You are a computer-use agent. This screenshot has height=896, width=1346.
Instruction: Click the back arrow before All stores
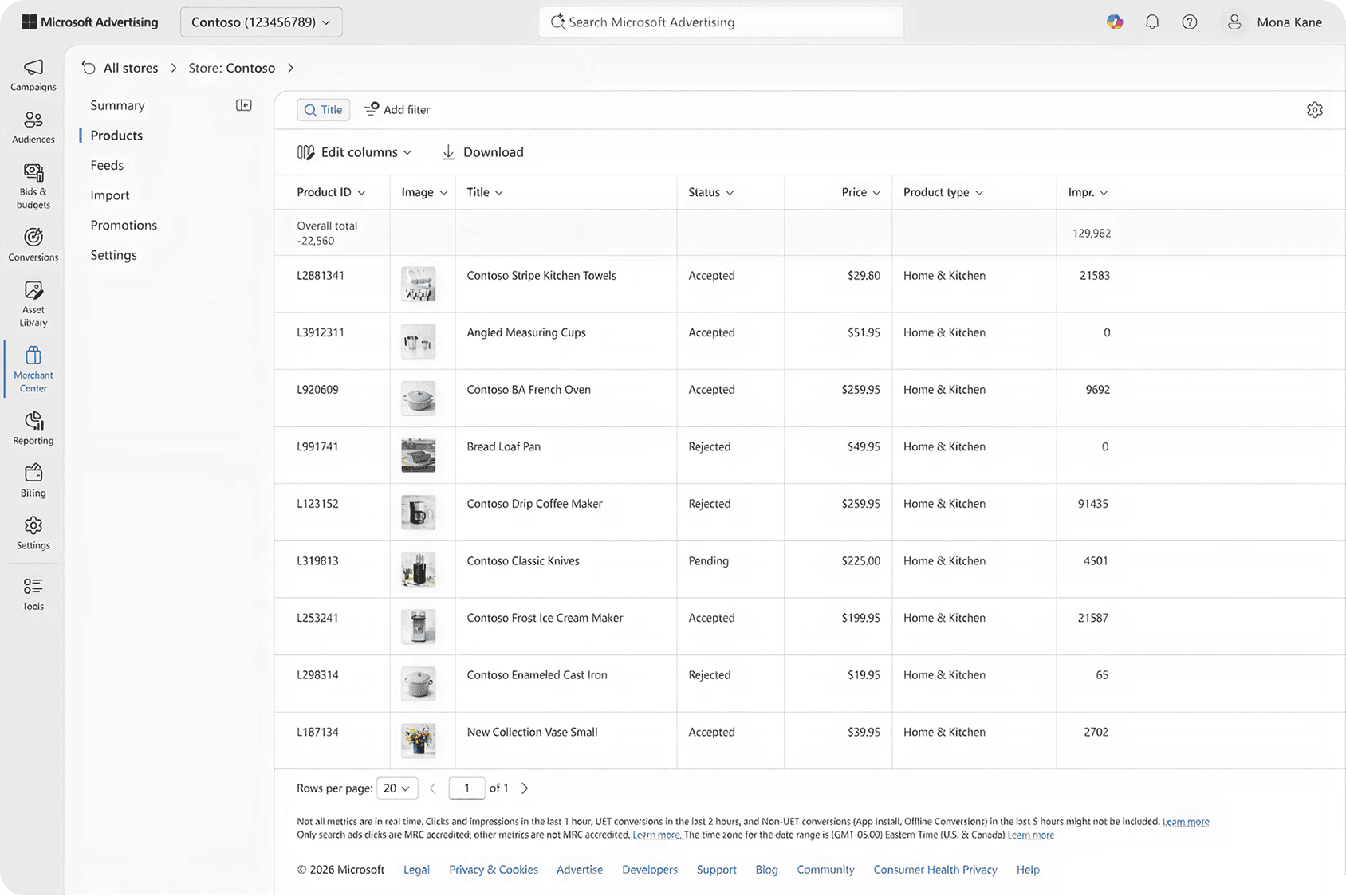pos(89,68)
